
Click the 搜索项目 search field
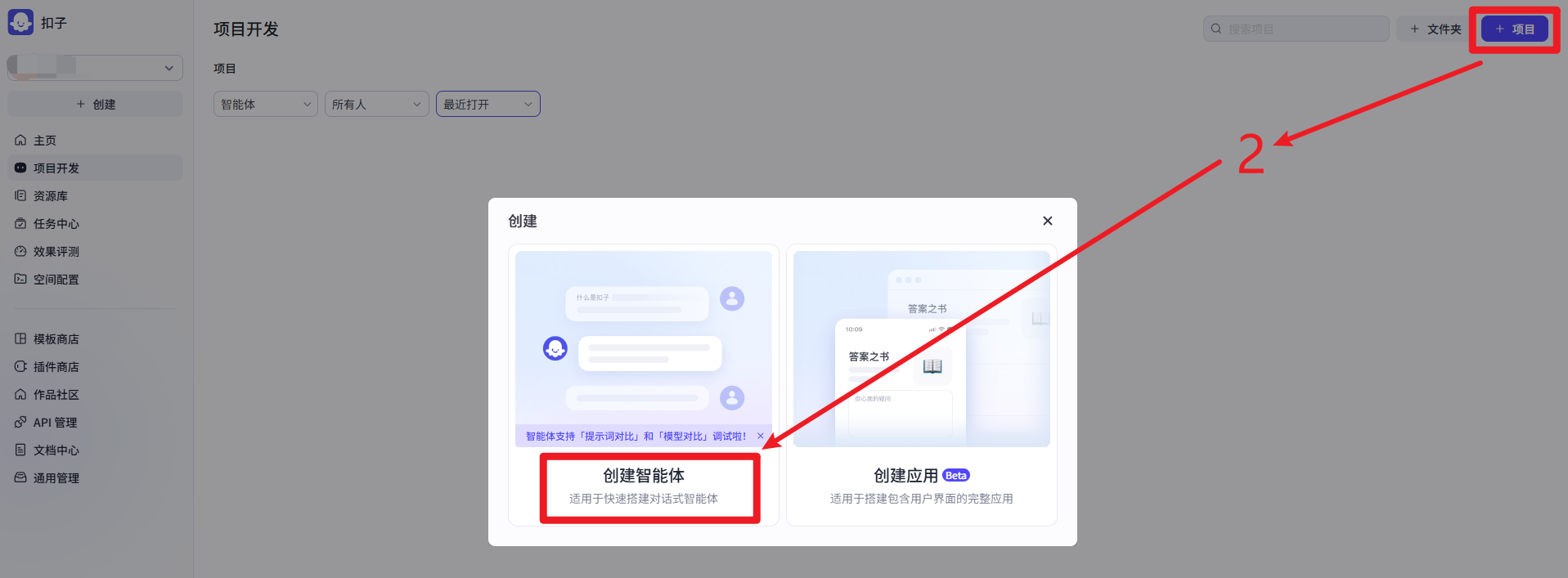[x=1296, y=29]
